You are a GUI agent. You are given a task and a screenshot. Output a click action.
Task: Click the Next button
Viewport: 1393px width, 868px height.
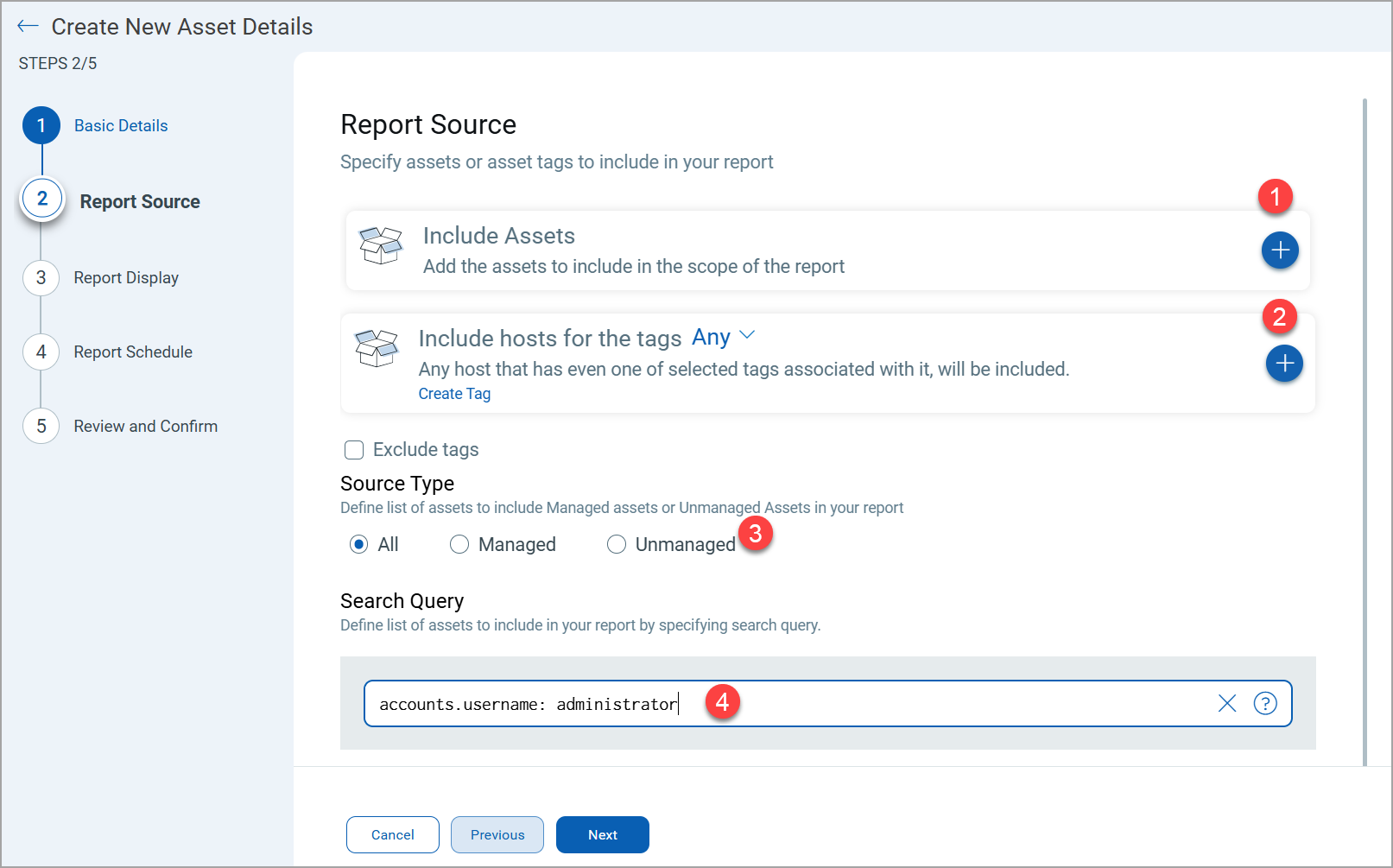click(x=603, y=835)
